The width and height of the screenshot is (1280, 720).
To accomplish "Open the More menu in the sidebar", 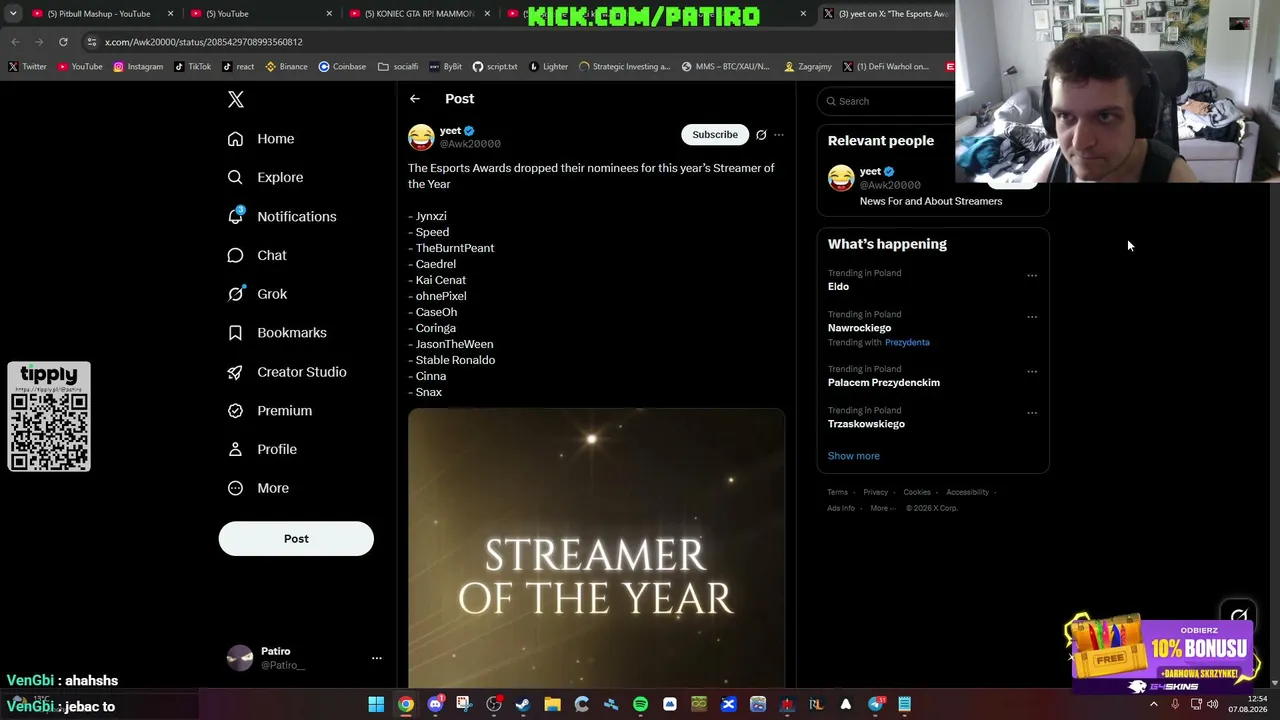I will click(x=258, y=488).
